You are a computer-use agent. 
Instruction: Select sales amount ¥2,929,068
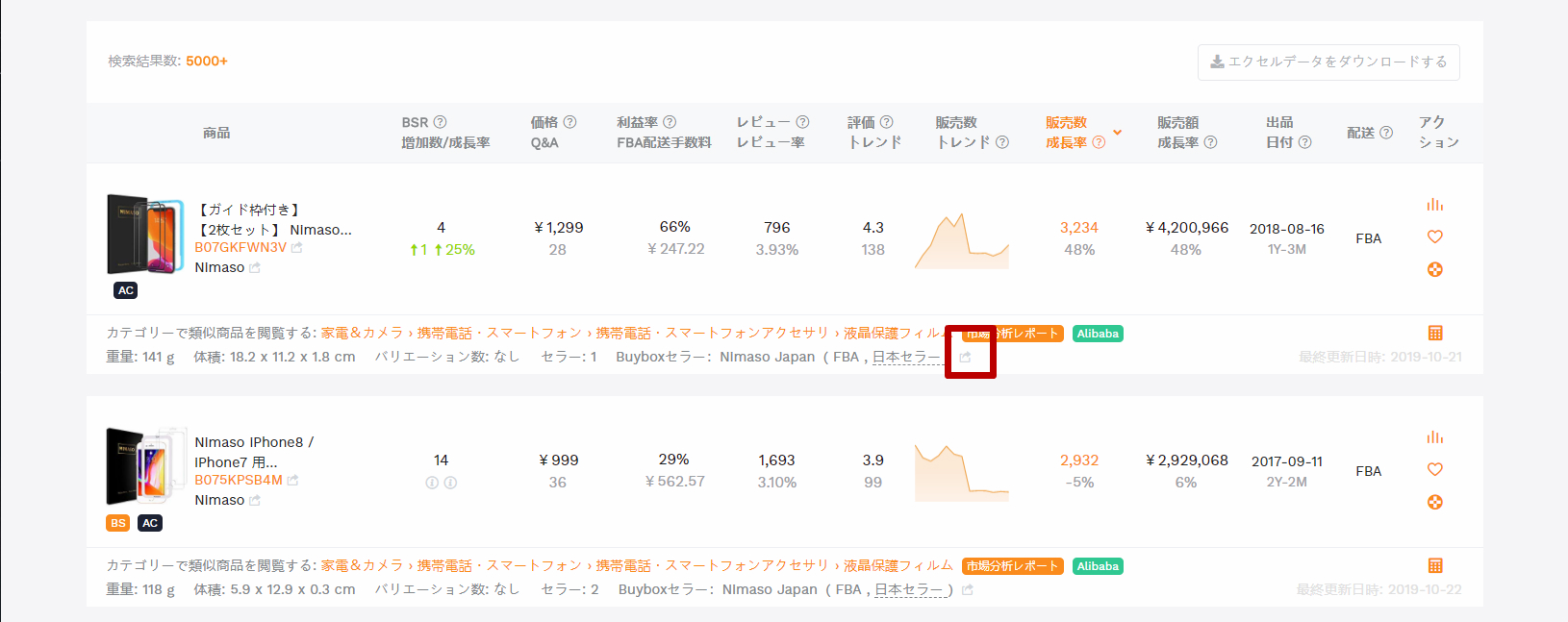pyautogui.click(x=1187, y=460)
